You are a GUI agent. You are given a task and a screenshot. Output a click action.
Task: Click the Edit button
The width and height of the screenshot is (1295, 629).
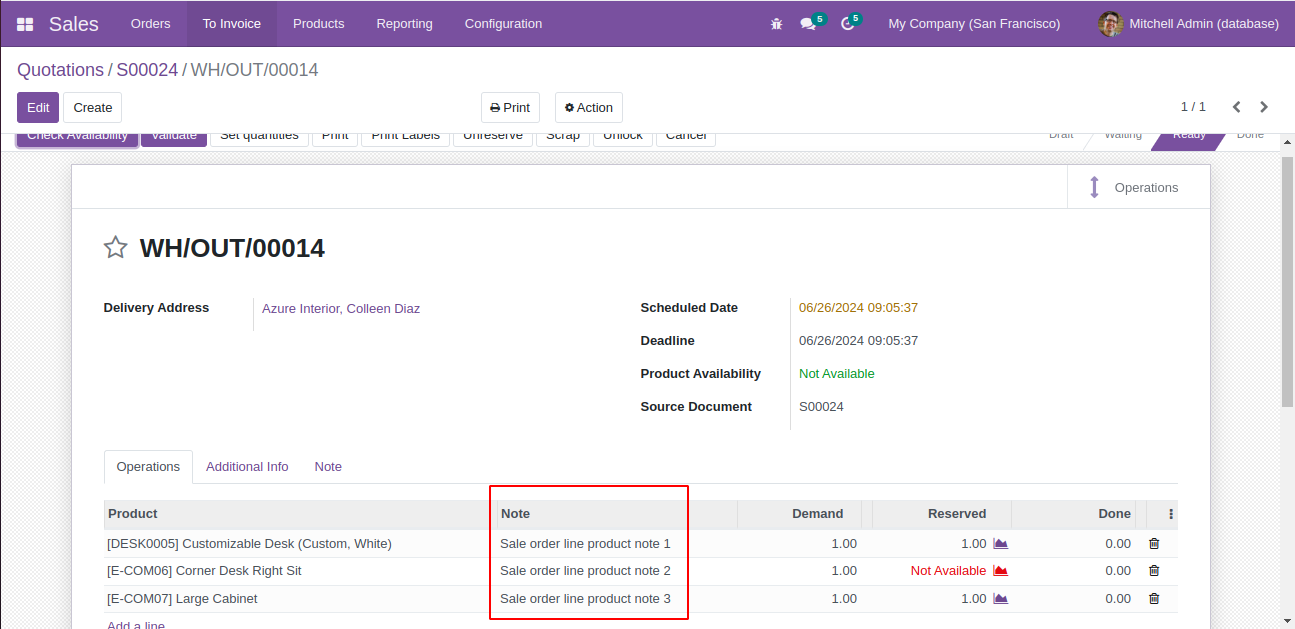pos(38,108)
